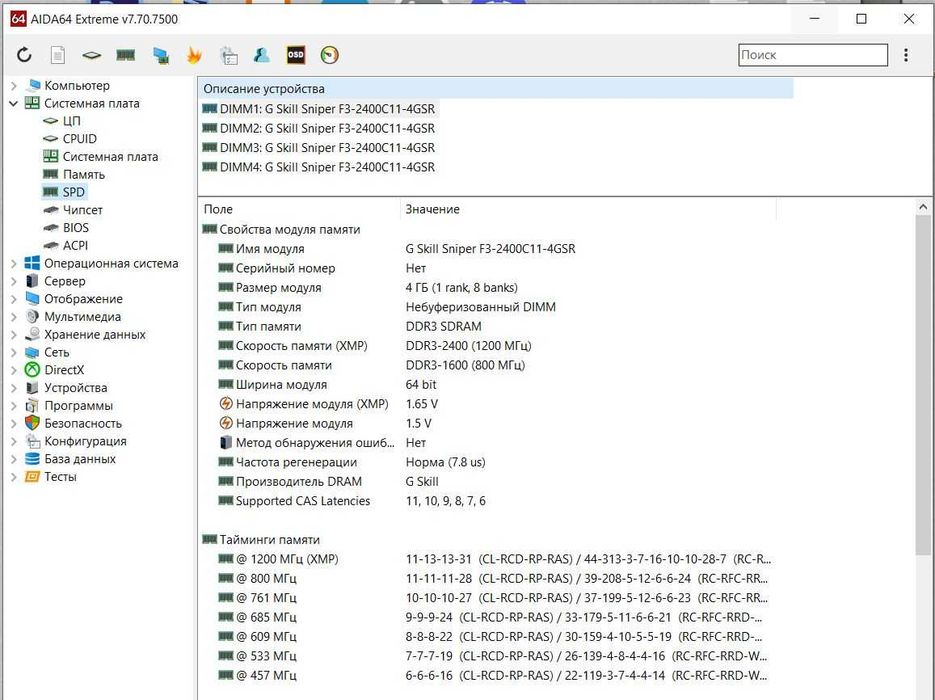935x700 pixels.
Task: Open the Память tree item
Action: (x=74, y=175)
